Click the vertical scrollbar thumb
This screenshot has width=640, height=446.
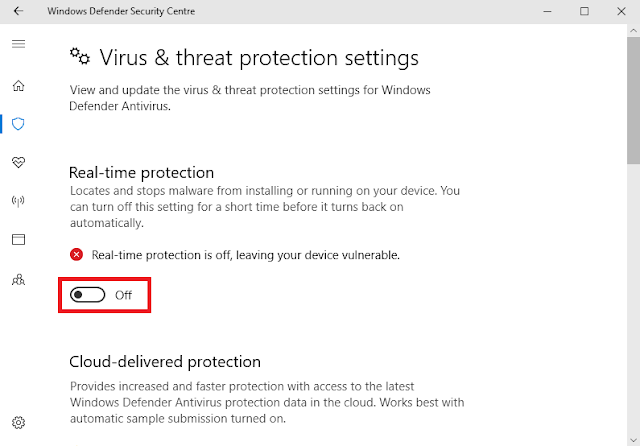coord(632,100)
